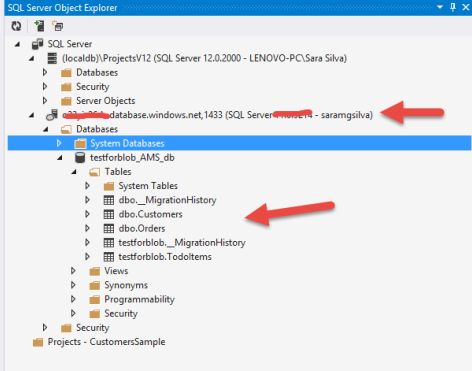This screenshot has height=371, width=472.
Task: Select the Projects - CustomersSample label
Action: click(x=106, y=342)
